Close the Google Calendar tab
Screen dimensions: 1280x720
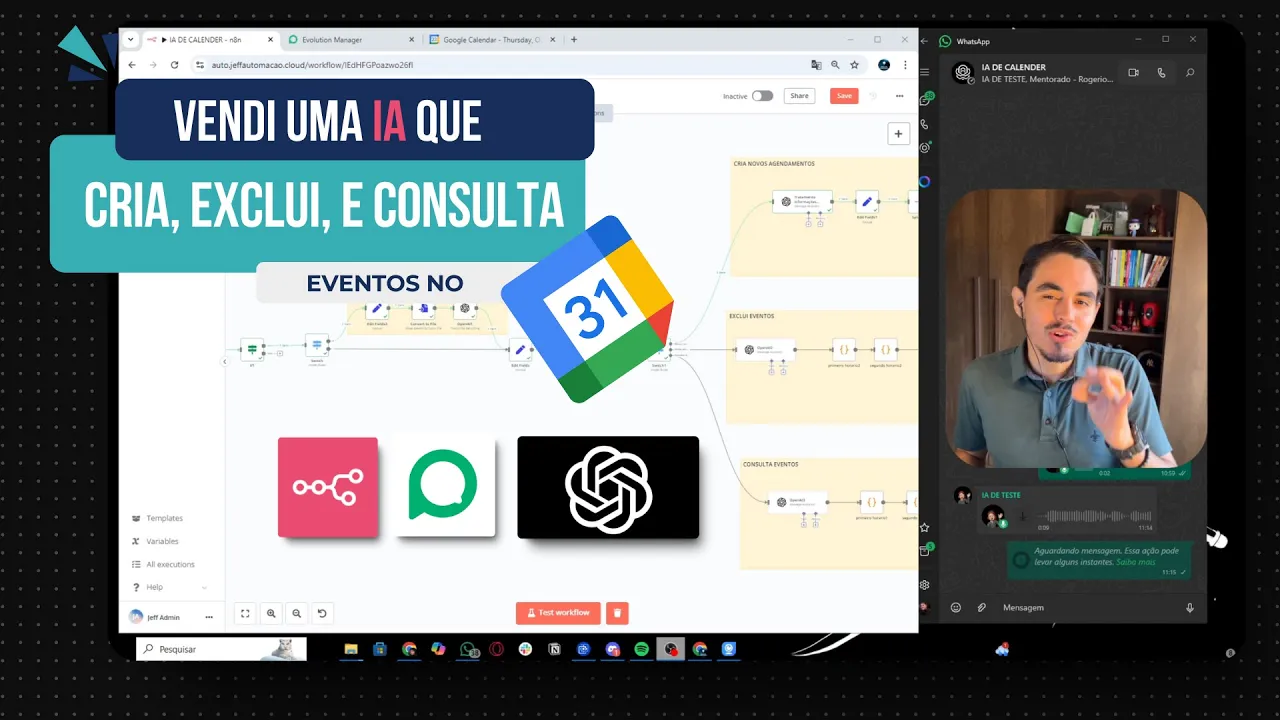pos(552,40)
